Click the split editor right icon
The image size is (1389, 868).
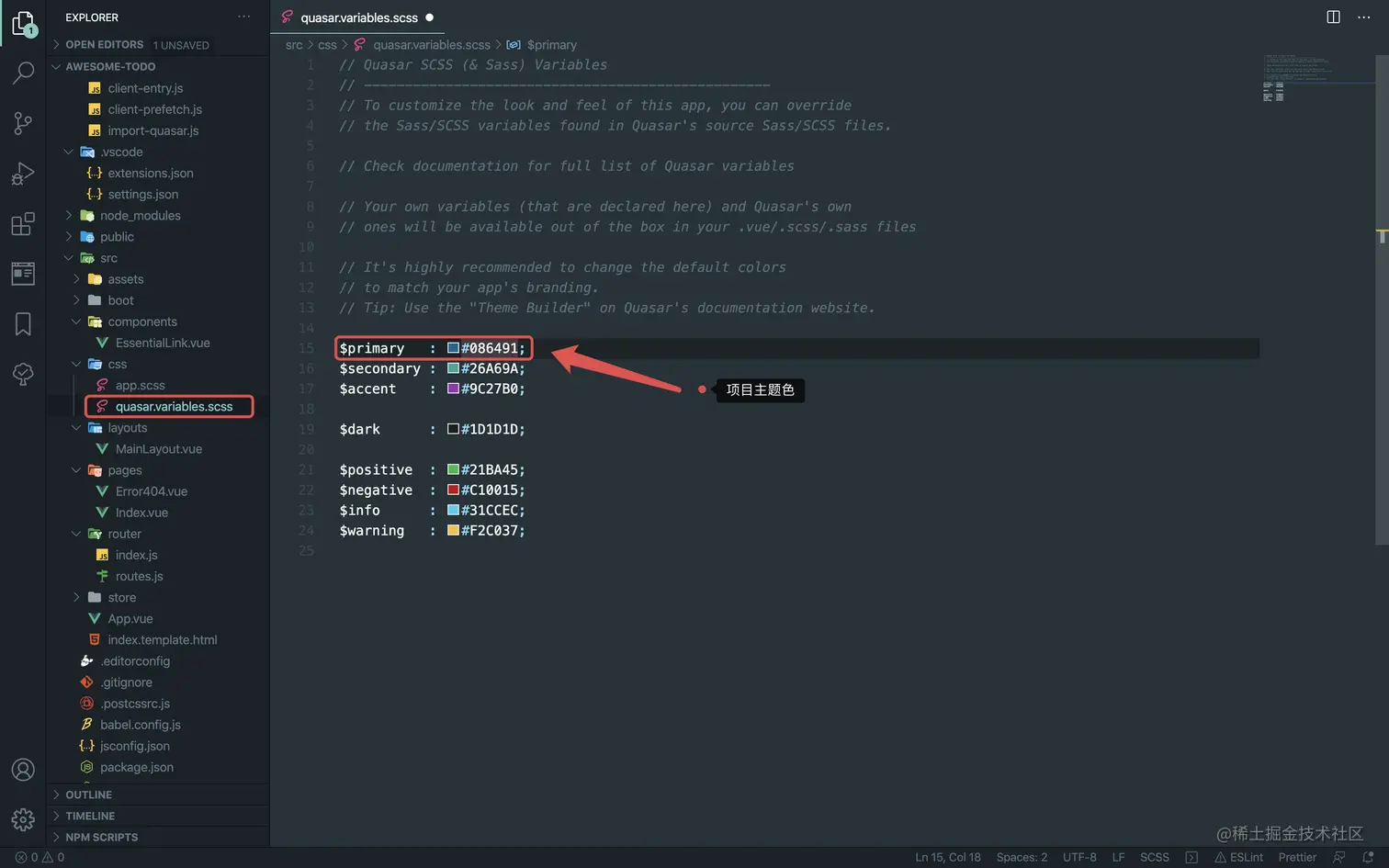coord(1333,17)
